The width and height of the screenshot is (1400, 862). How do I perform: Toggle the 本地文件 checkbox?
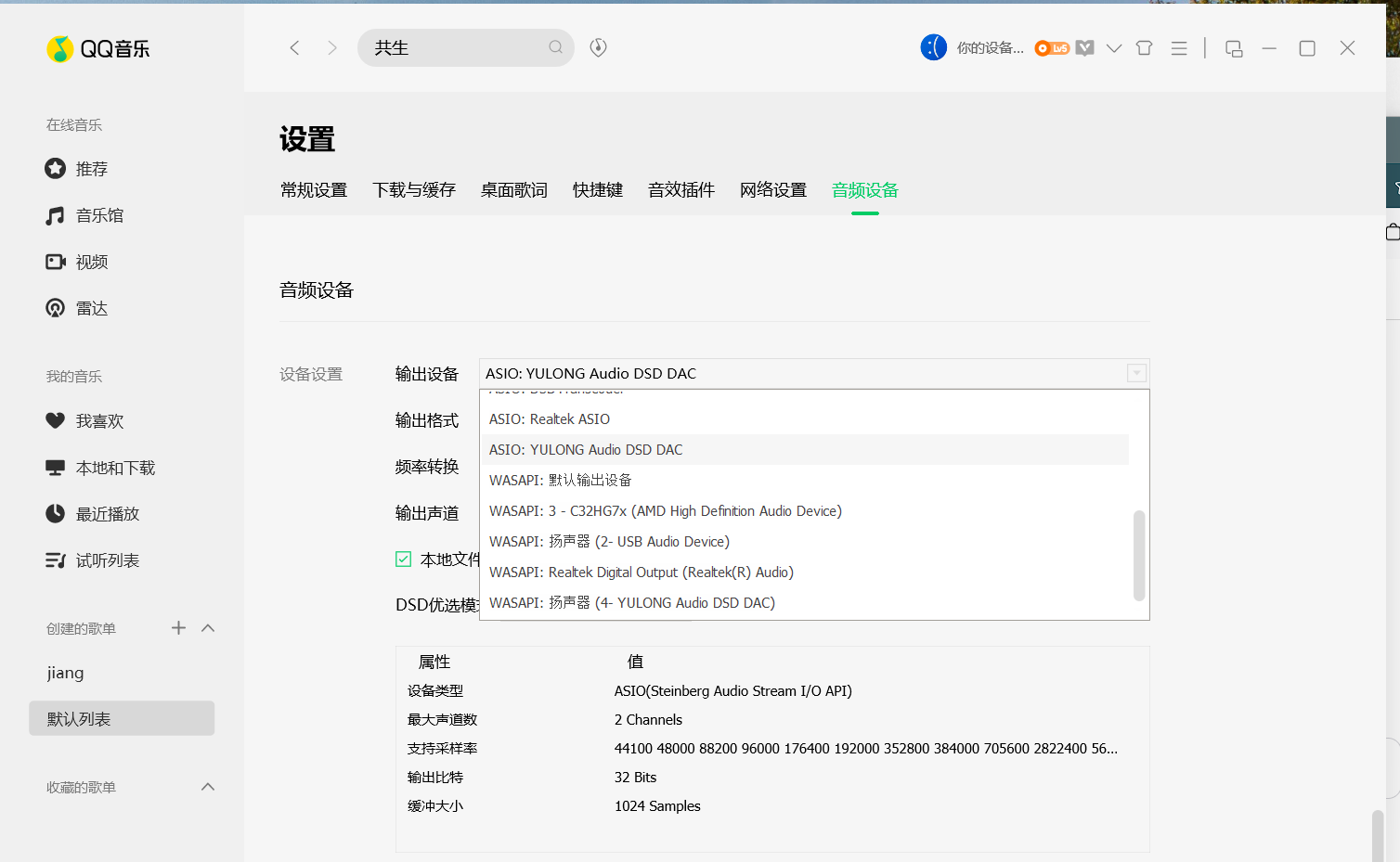[404, 560]
